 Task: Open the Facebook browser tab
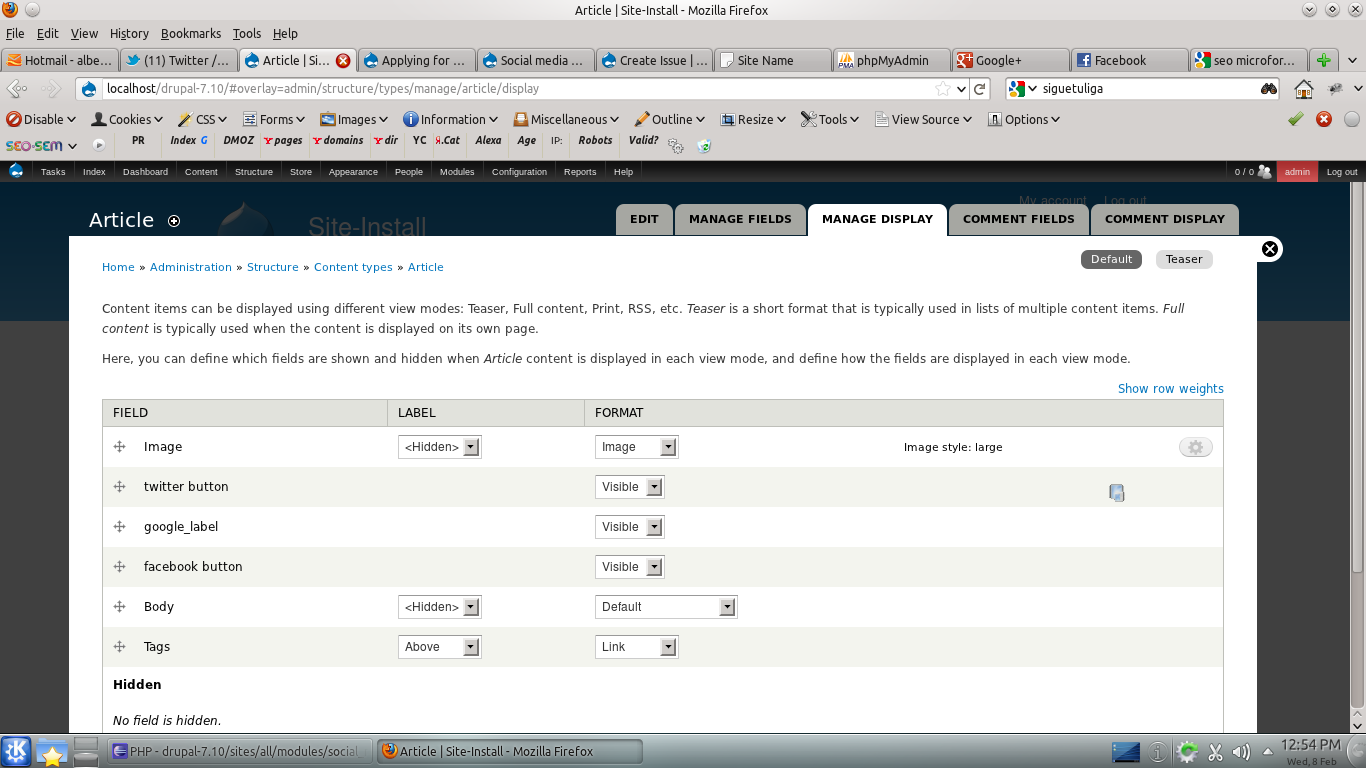[1129, 60]
